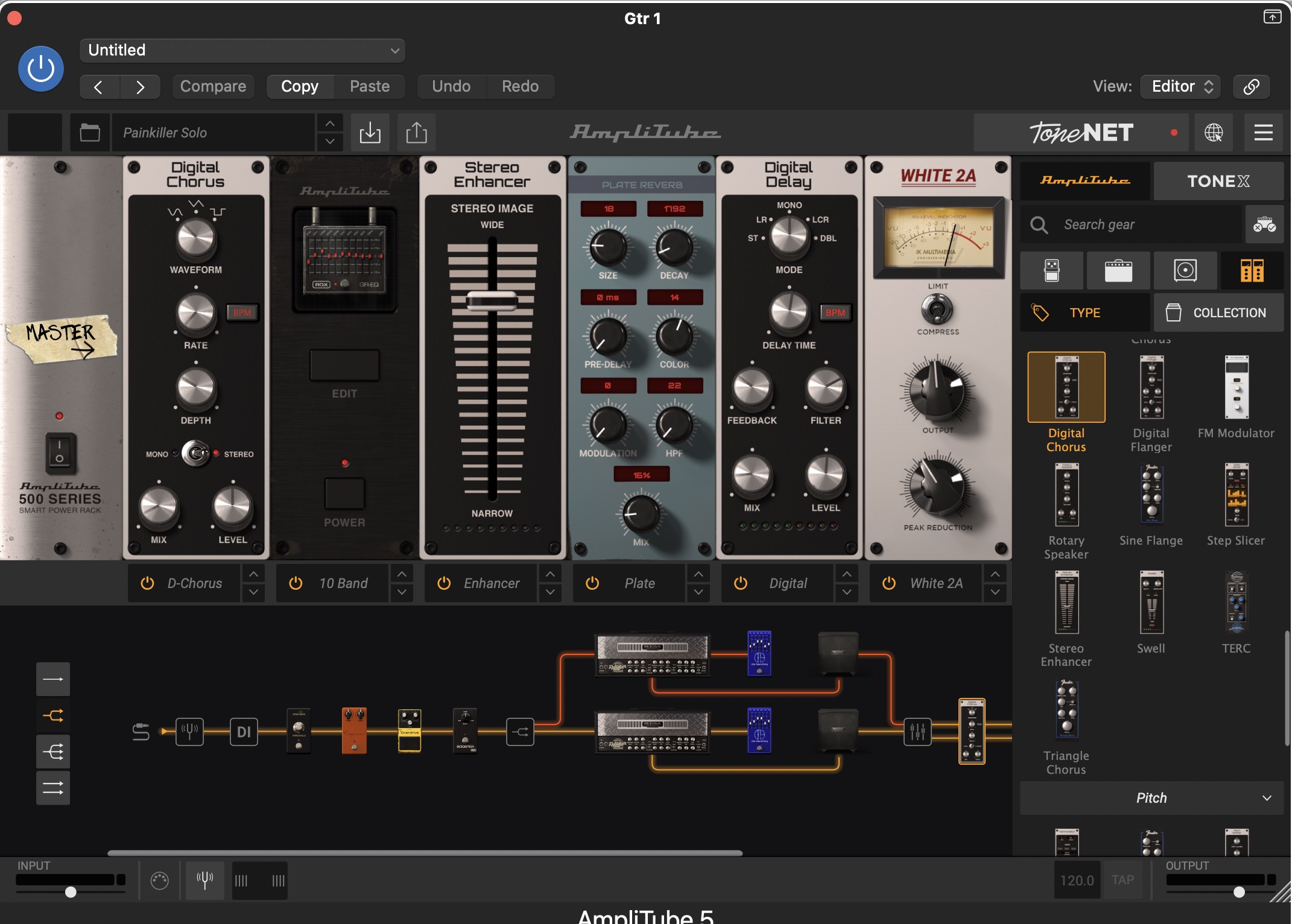The height and width of the screenshot is (924, 1292).
Task: Toggle the Plate reverb slot power
Action: (592, 583)
